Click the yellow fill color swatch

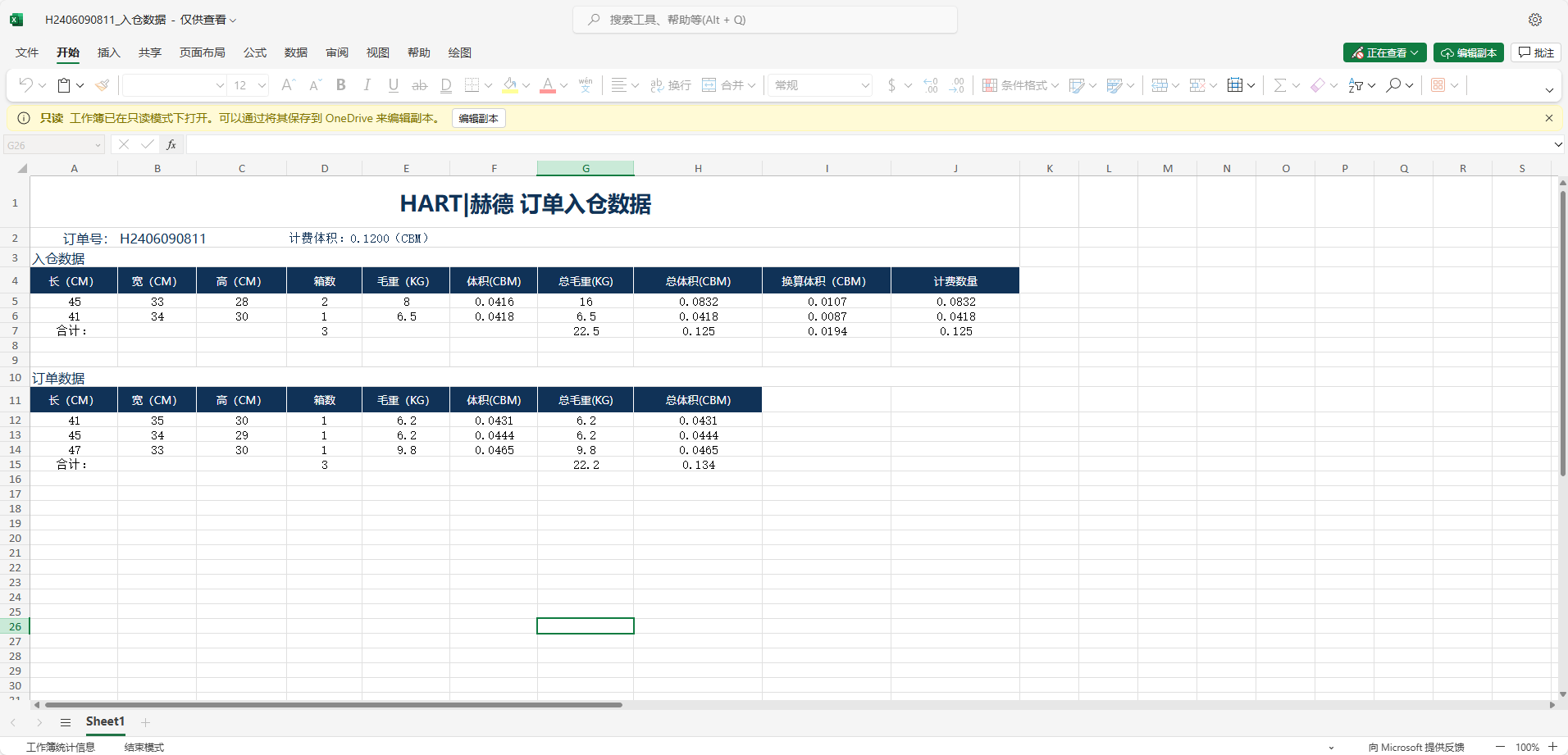click(510, 85)
